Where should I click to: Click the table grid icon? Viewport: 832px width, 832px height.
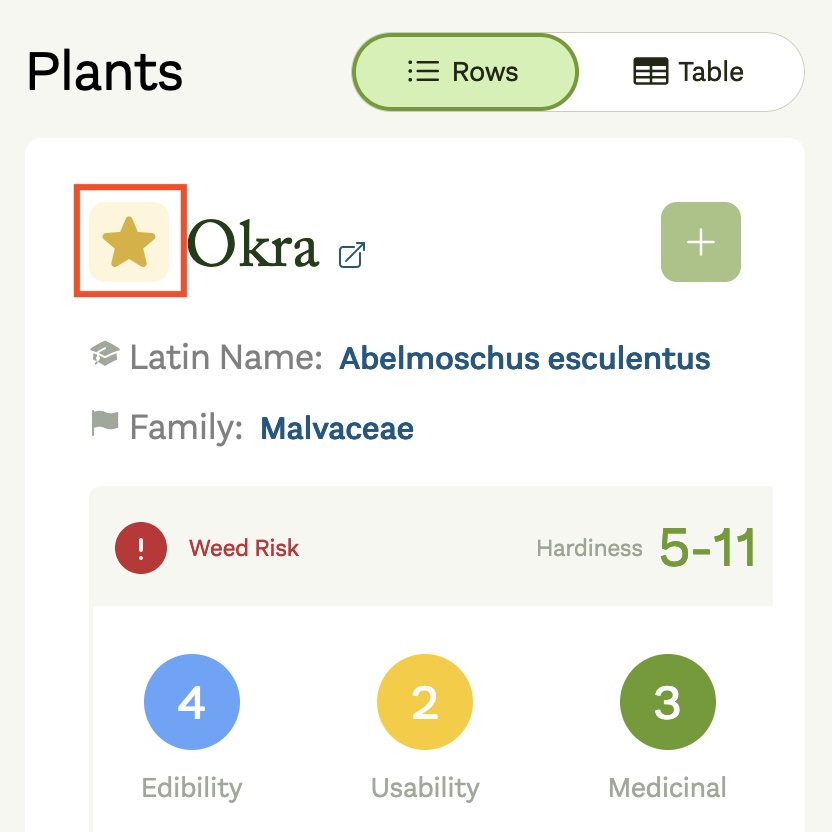point(651,72)
